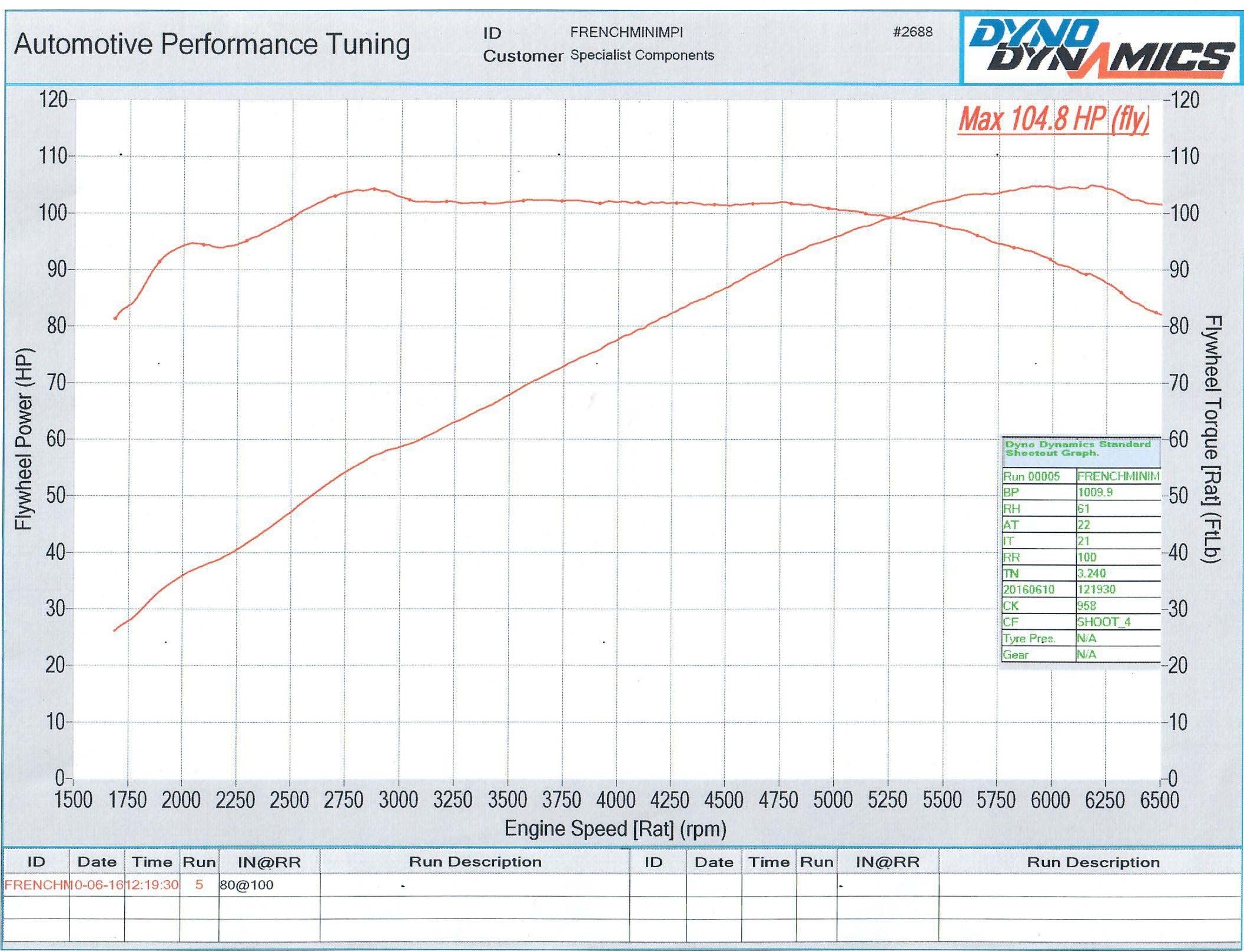
Task: Click the BP value '1009.9'
Action: (1095, 492)
